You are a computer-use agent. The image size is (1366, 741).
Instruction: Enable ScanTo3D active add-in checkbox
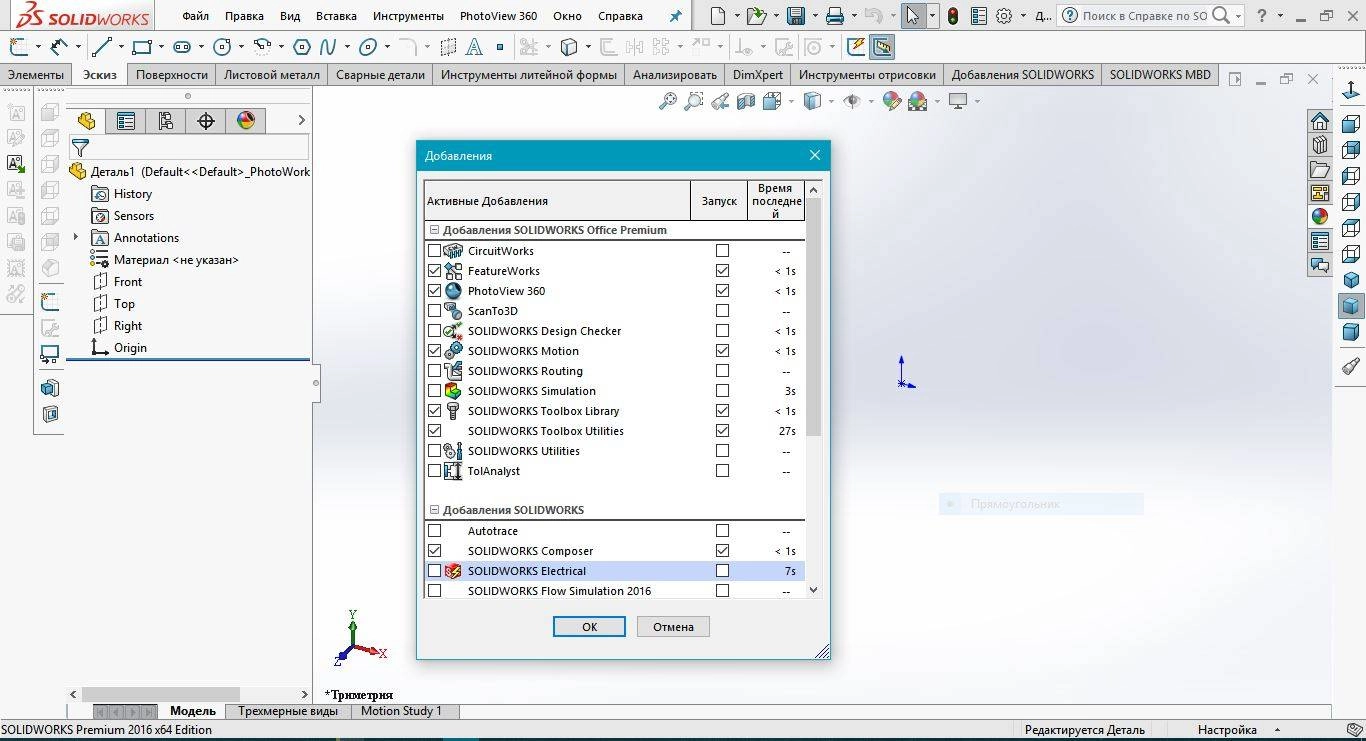click(x=434, y=311)
